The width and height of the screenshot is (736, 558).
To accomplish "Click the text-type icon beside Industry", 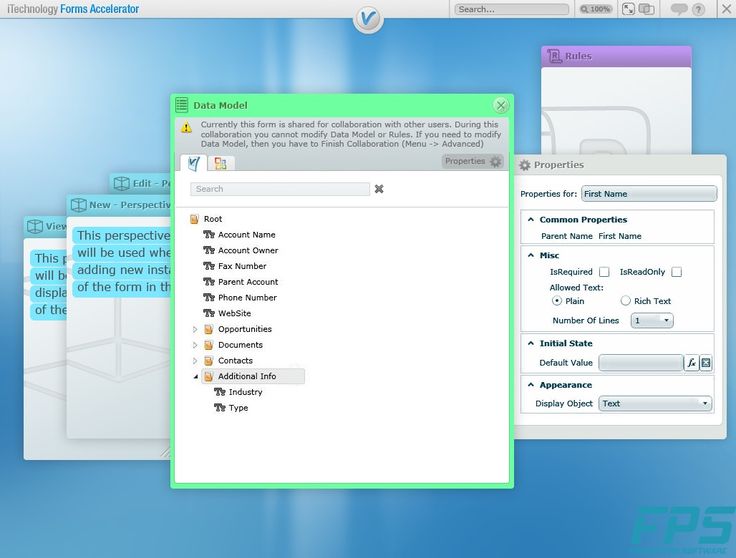I will pyautogui.click(x=220, y=392).
